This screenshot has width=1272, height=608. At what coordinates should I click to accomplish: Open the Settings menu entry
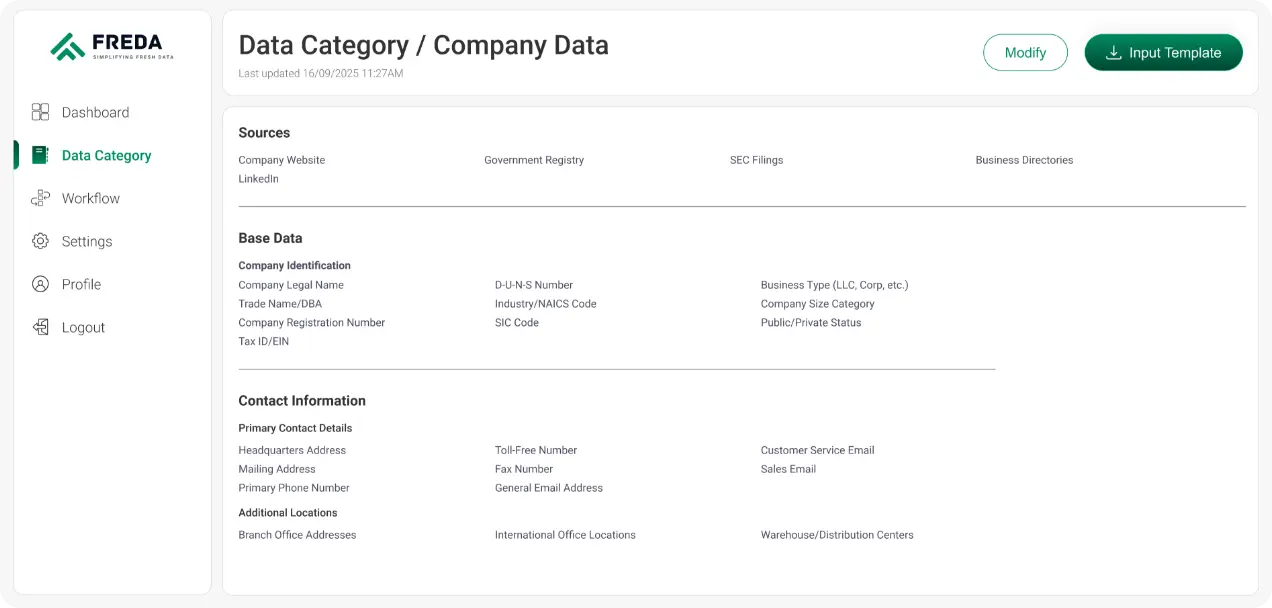(87, 241)
